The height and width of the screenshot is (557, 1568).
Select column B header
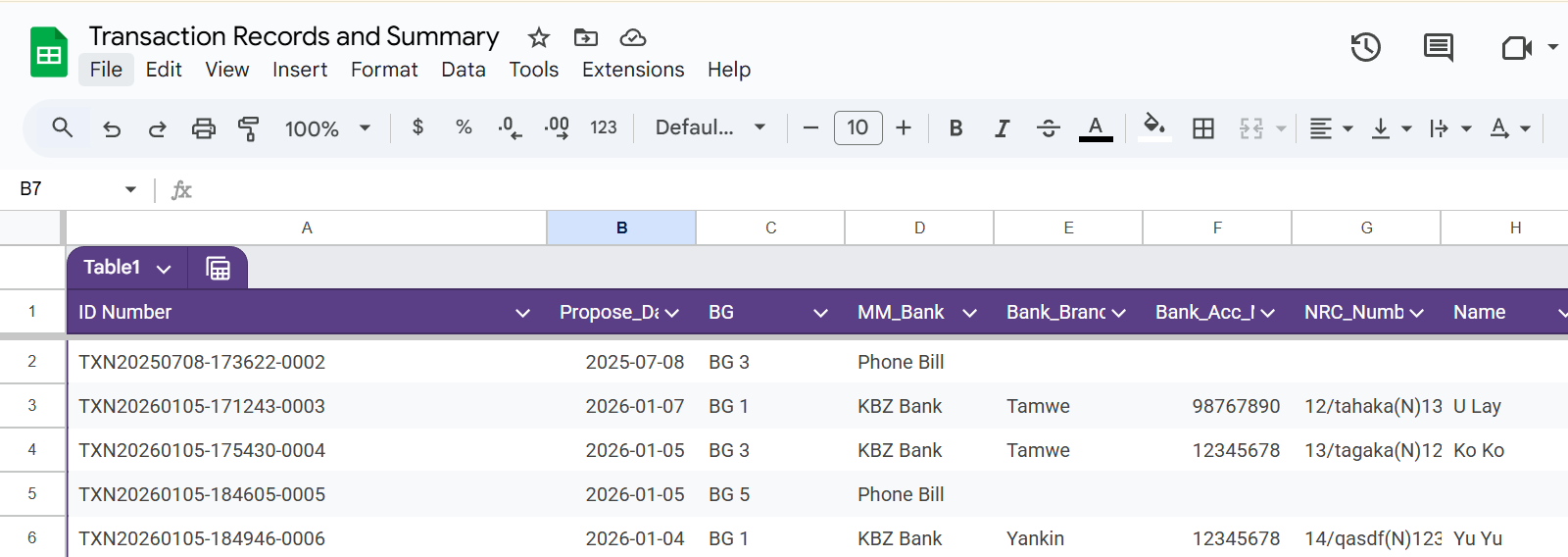click(621, 228)
